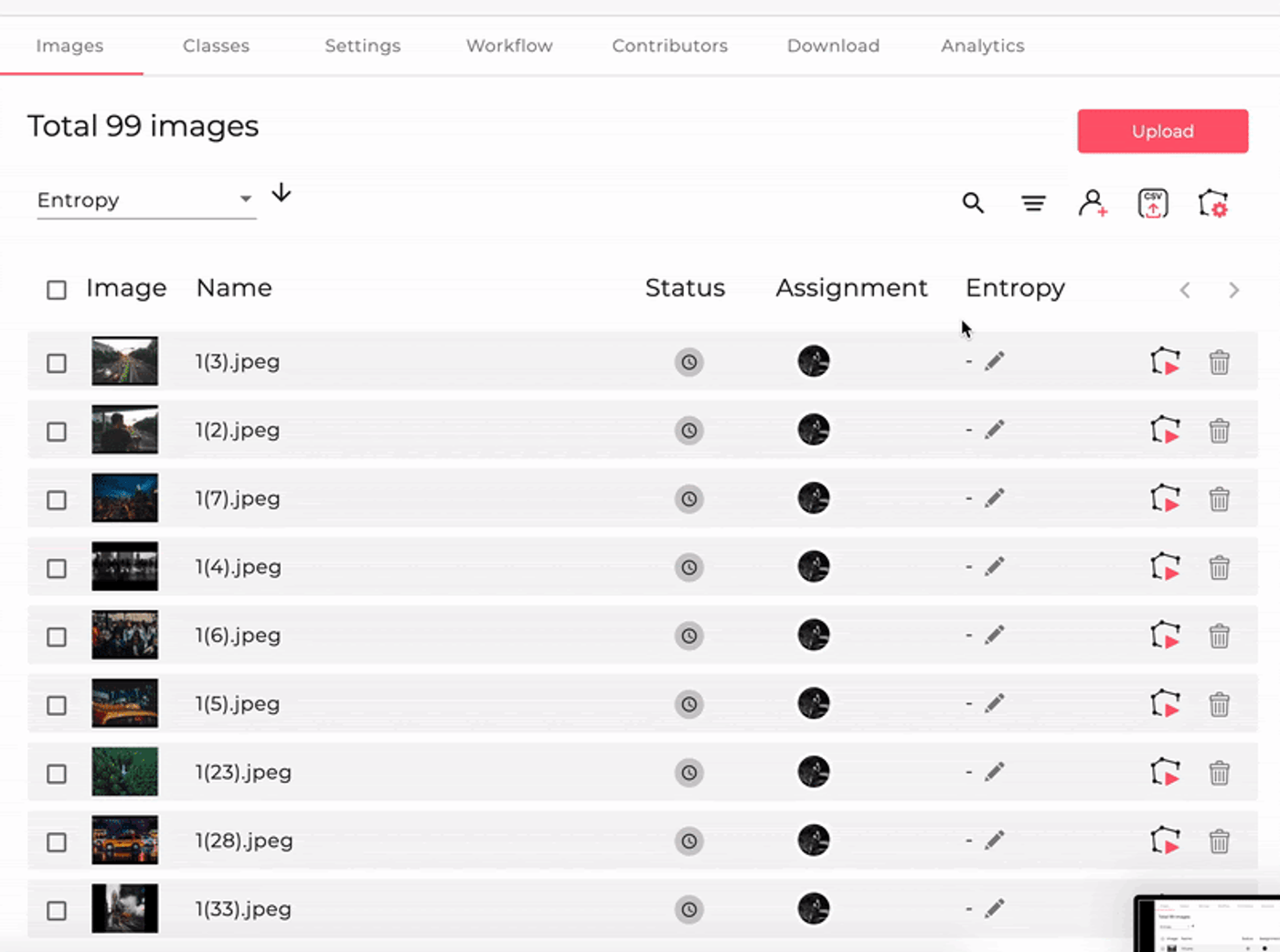Screen dimensions: 1280x952
Task: Open the Analytics tab
Action: pyautogui.click(x=983, y=46)
